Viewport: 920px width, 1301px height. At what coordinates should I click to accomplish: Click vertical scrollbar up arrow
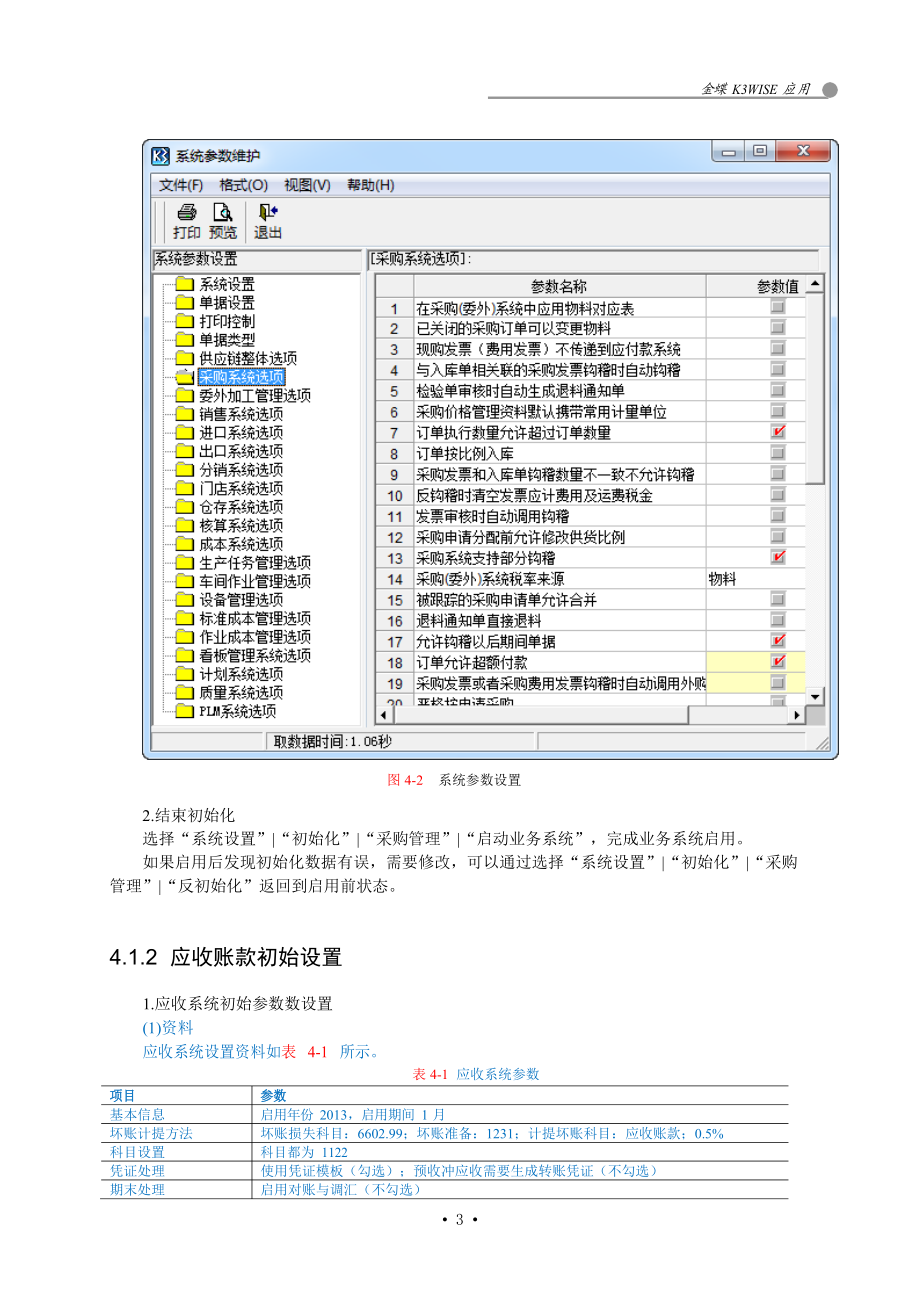[x=815, y=285]
